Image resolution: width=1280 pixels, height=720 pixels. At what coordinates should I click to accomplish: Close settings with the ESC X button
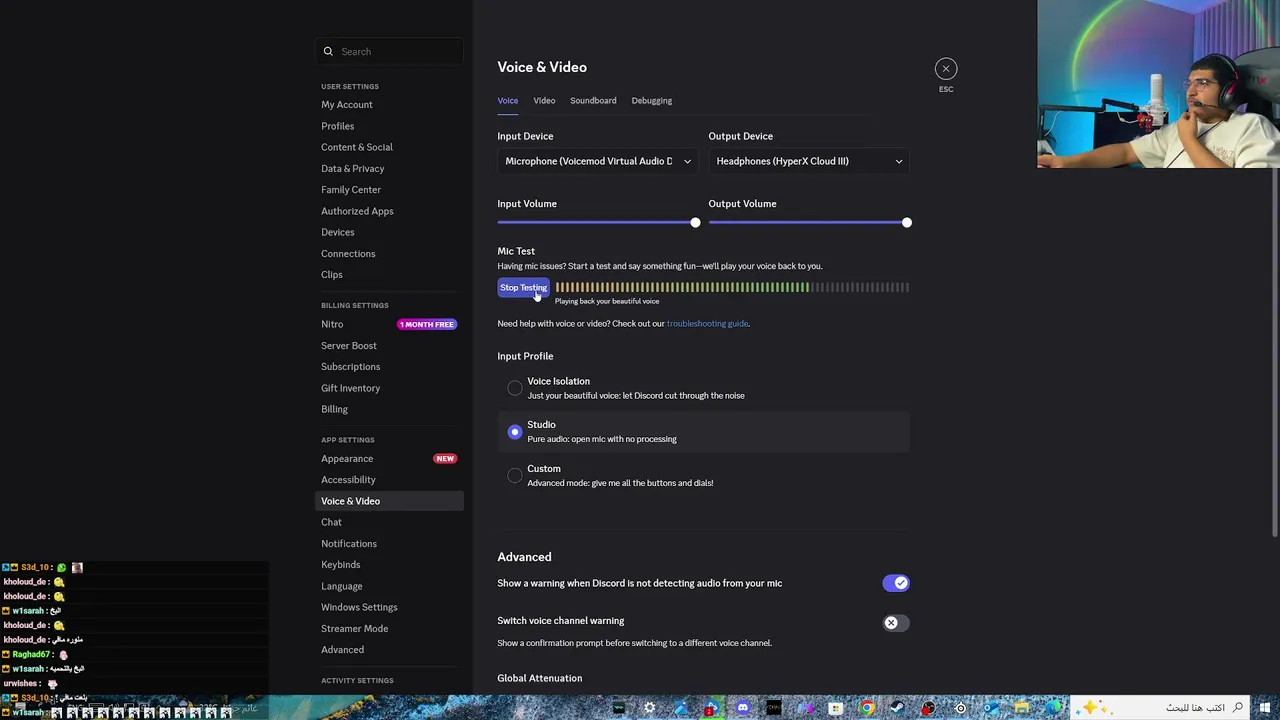(x=946, y=69)
